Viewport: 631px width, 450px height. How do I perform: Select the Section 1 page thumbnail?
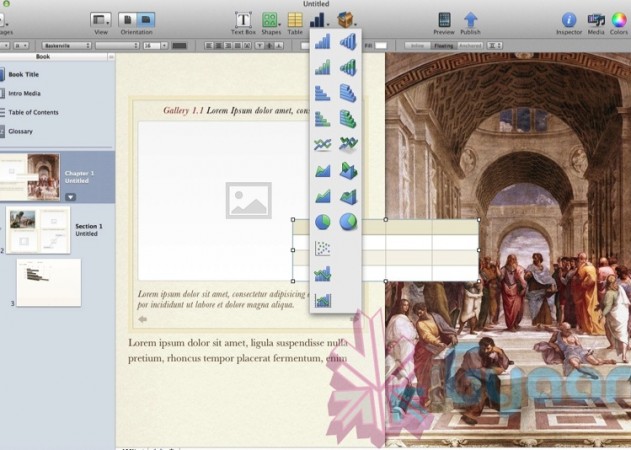point(37,230)
